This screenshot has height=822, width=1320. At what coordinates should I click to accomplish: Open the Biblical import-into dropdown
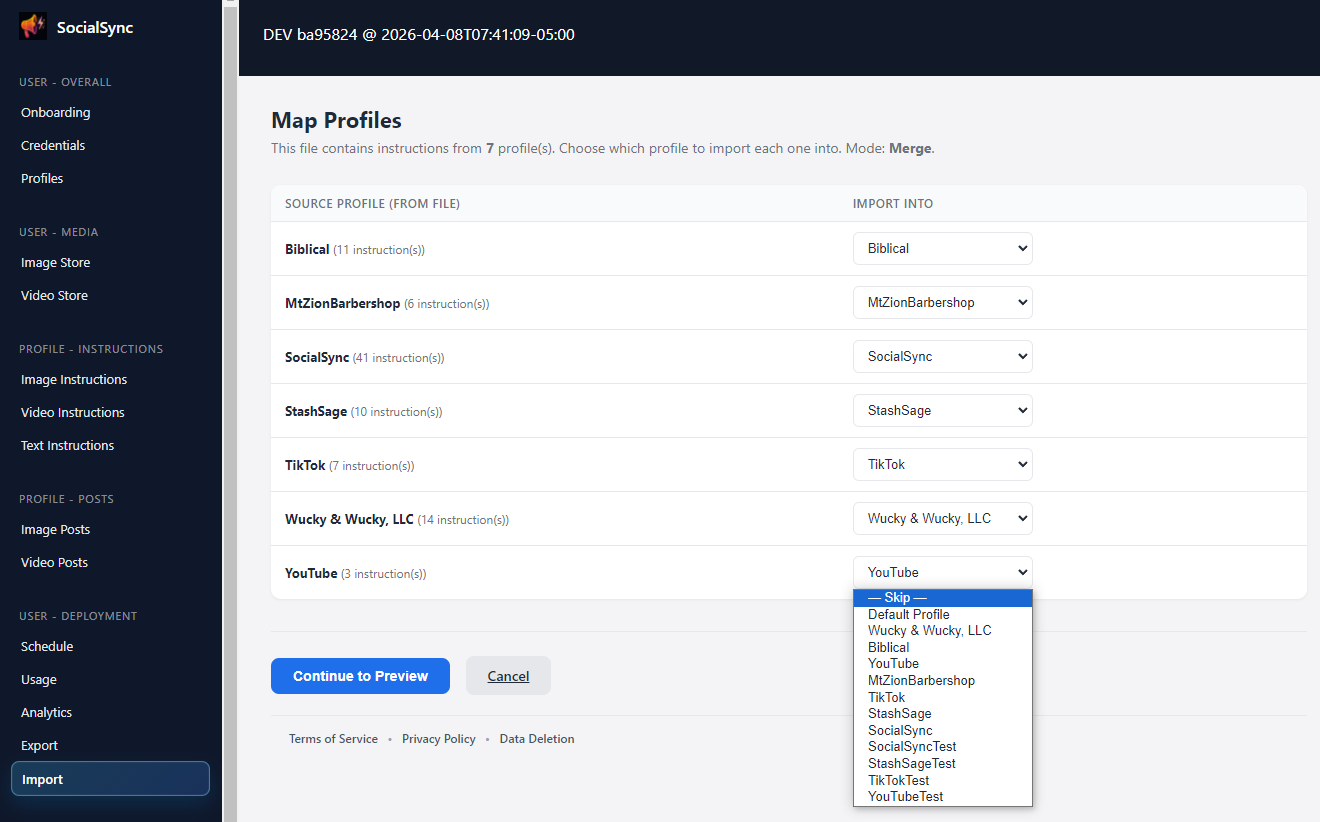click(942, 249)
